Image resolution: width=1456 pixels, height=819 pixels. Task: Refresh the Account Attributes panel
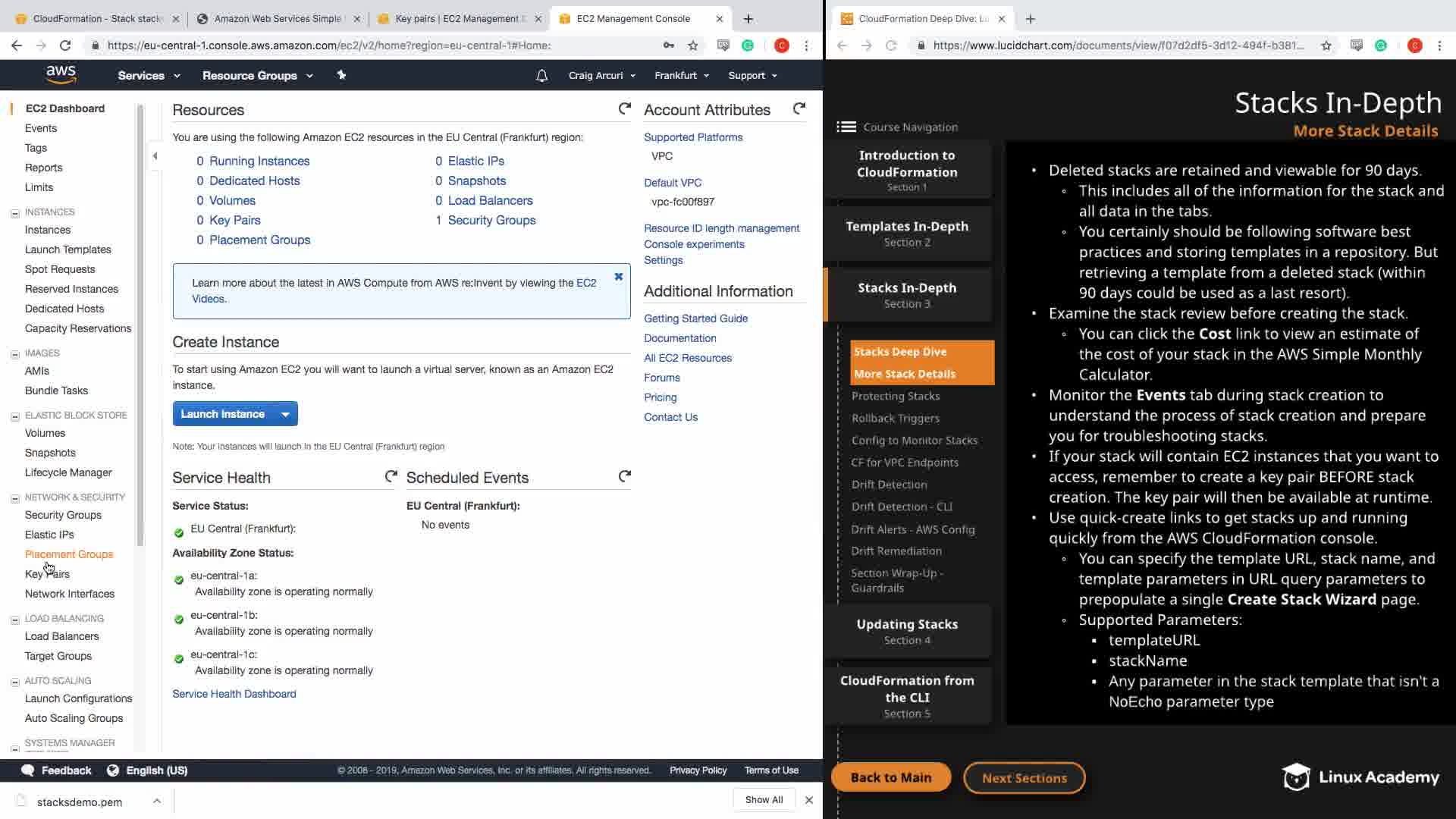pos(799,109)
